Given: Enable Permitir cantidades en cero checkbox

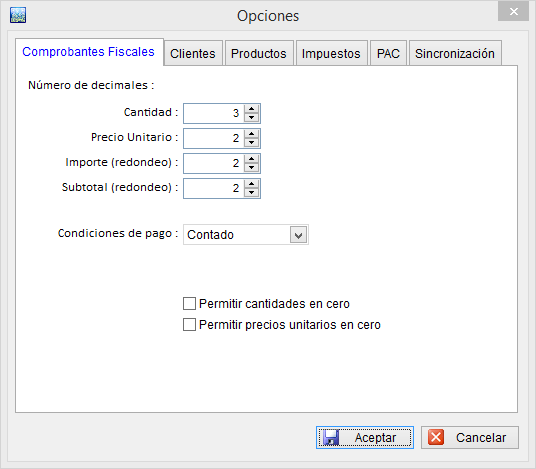Looking at the screenshot, I should (189, 304).
